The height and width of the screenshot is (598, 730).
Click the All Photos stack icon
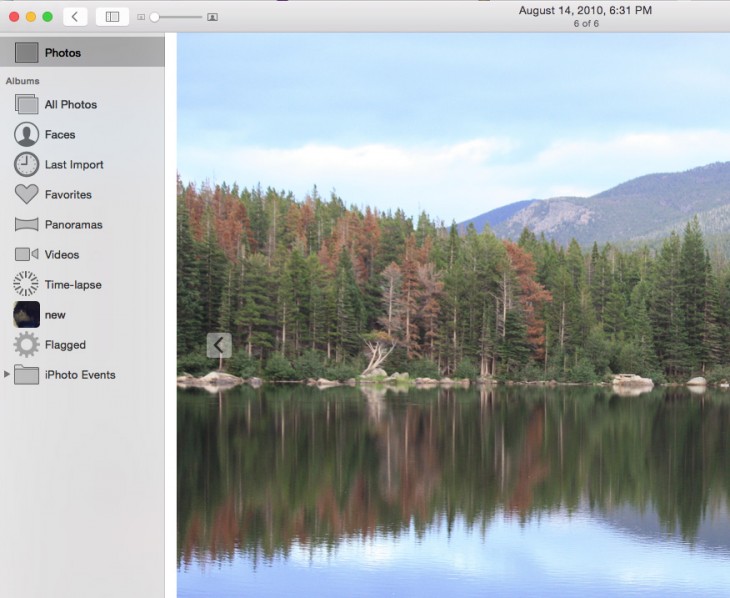pyautogui.click(x=27, y=104)
